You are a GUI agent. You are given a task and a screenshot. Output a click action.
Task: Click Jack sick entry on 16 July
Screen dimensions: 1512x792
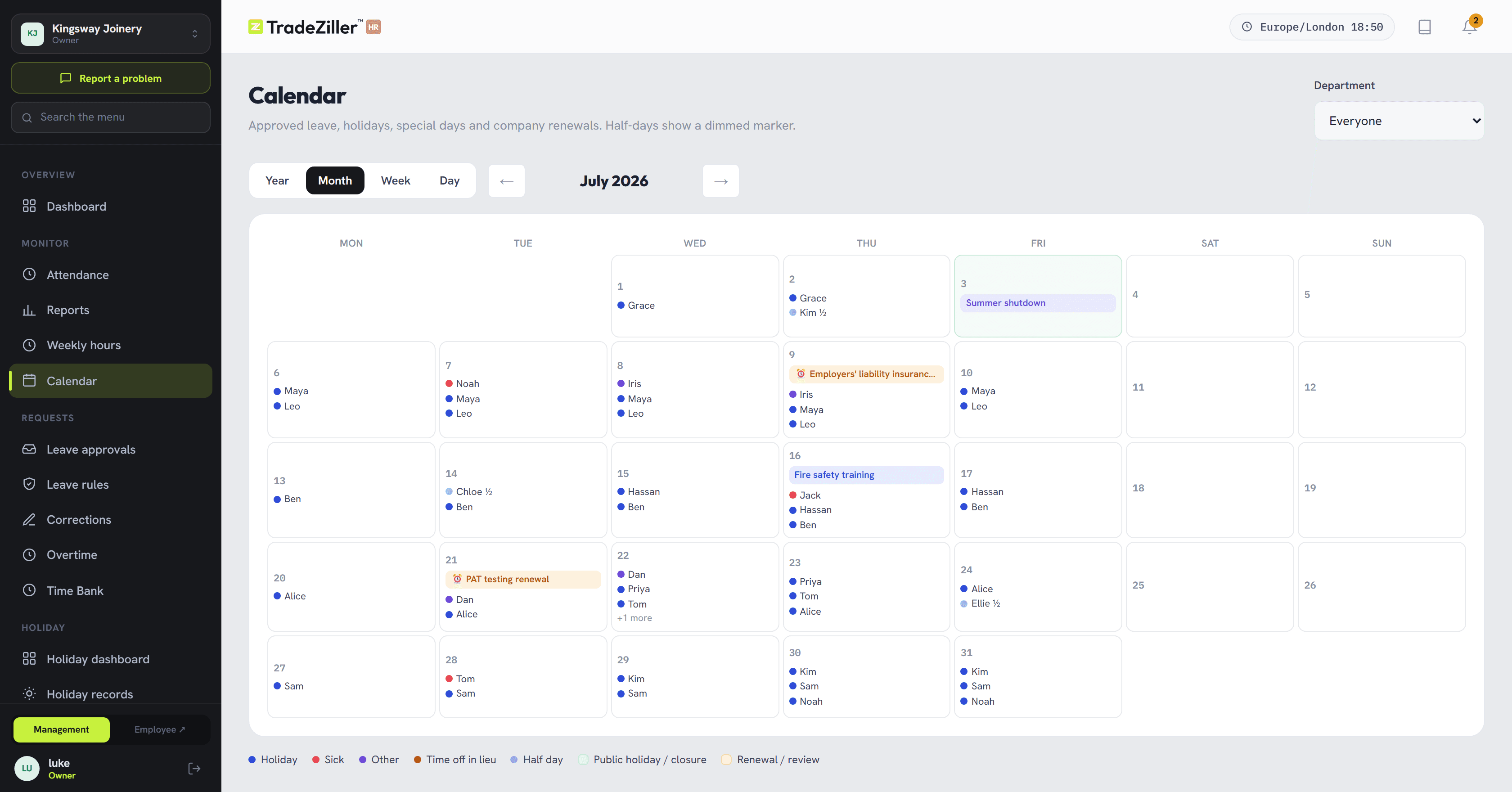805,495
